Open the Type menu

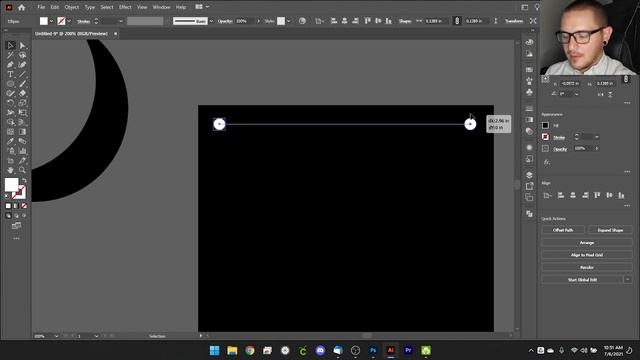[89, 7]
